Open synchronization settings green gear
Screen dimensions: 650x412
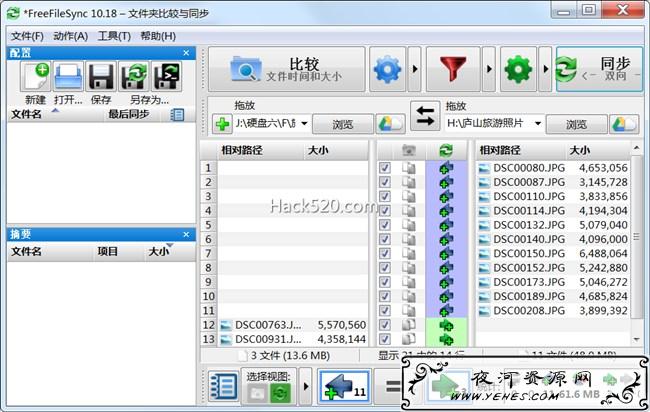518,69
